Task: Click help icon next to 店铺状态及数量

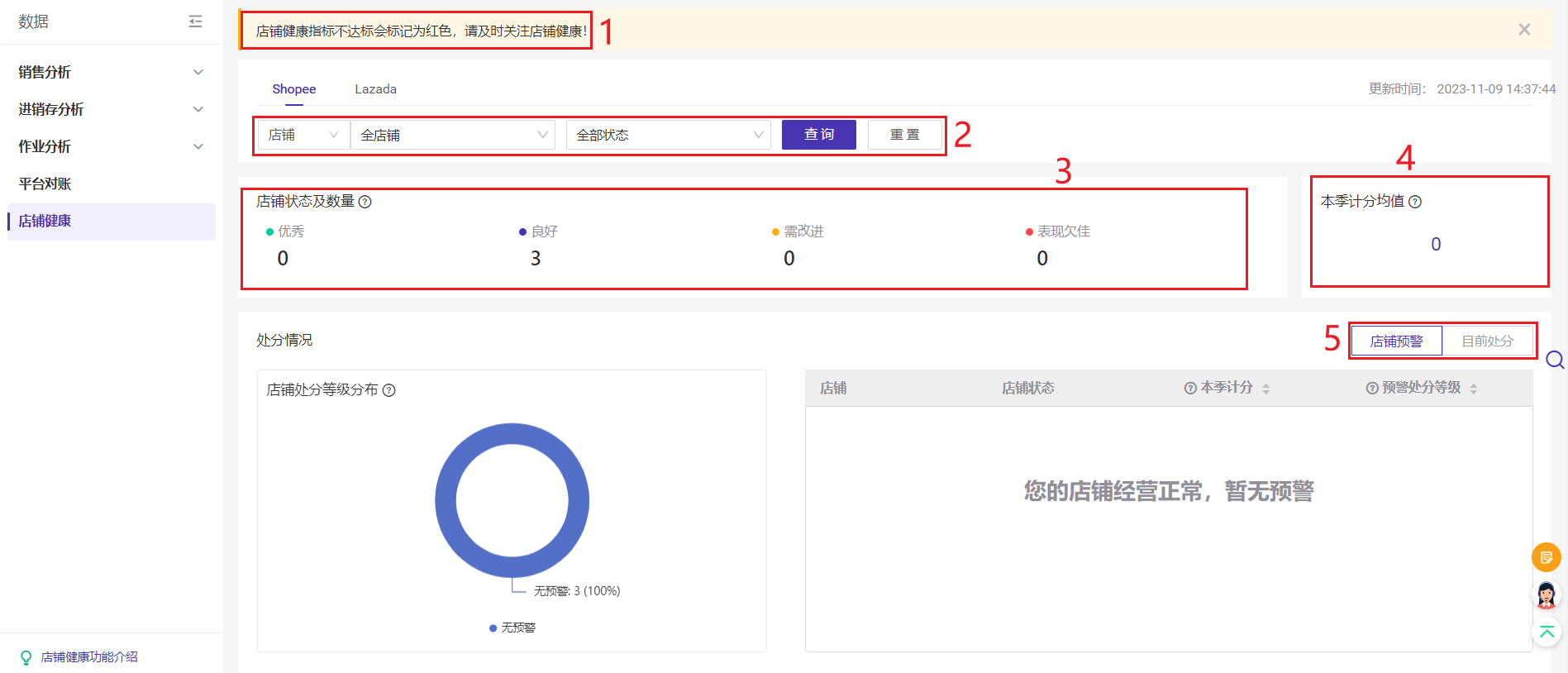Action: [x=365, y=202]
